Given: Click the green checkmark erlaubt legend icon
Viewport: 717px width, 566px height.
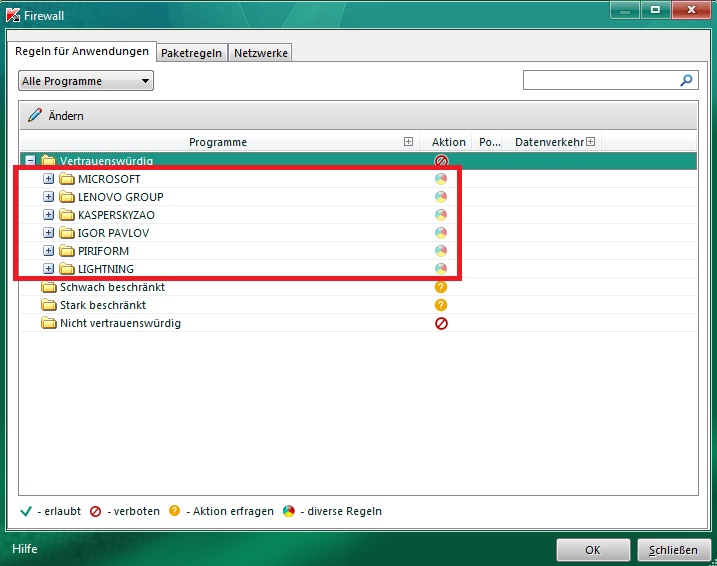Looking at the screenshot, I should tap(26, 511).
